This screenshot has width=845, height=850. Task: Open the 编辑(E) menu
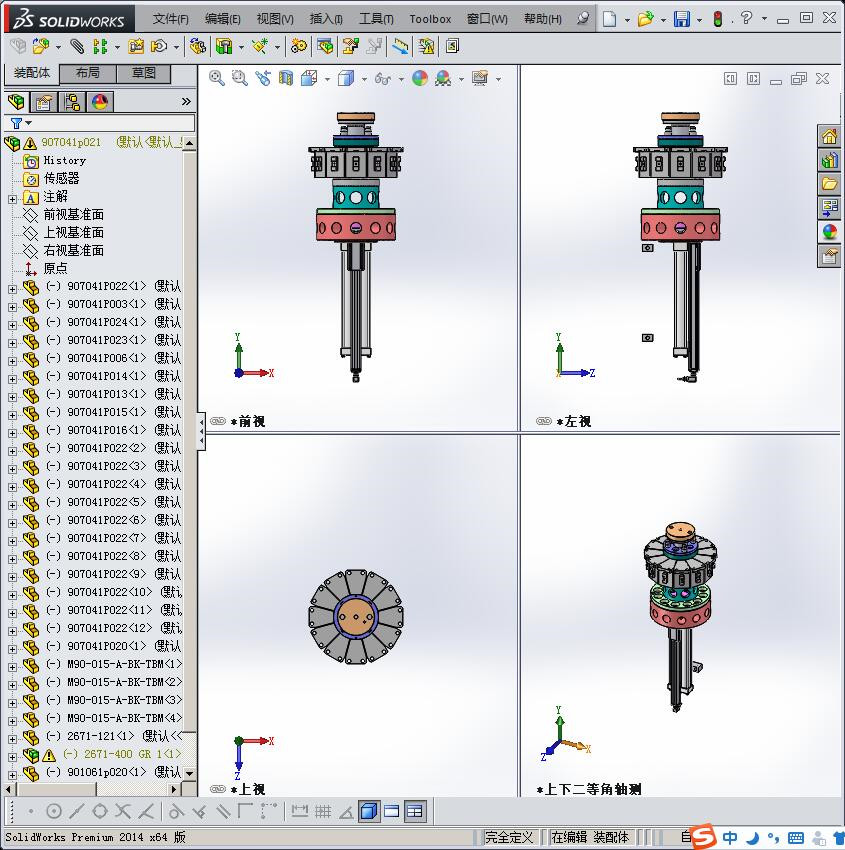click(x=222, y=19)
